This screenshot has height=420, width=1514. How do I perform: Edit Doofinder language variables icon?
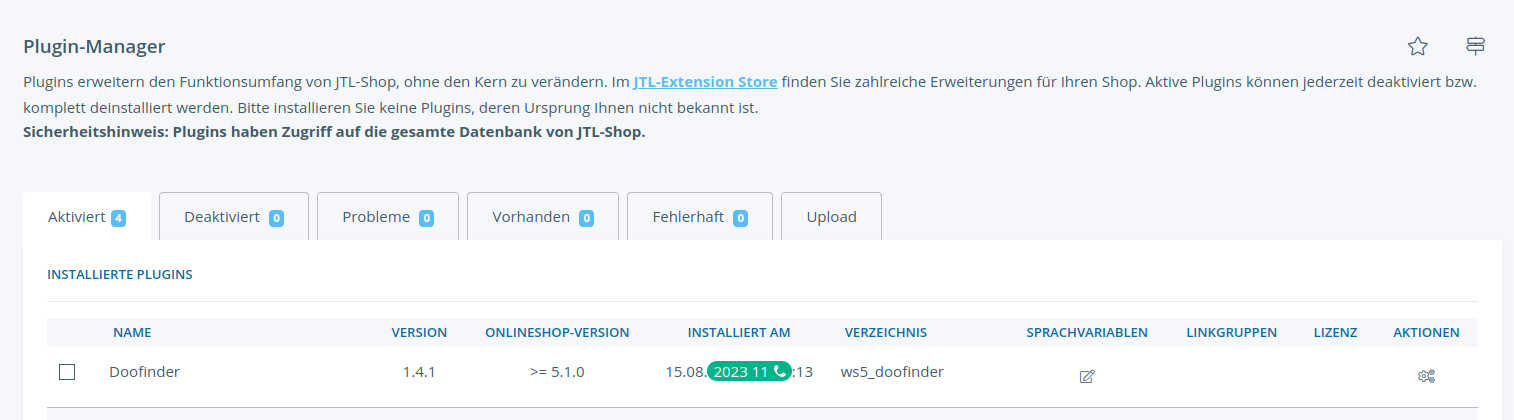point(1087,376)
